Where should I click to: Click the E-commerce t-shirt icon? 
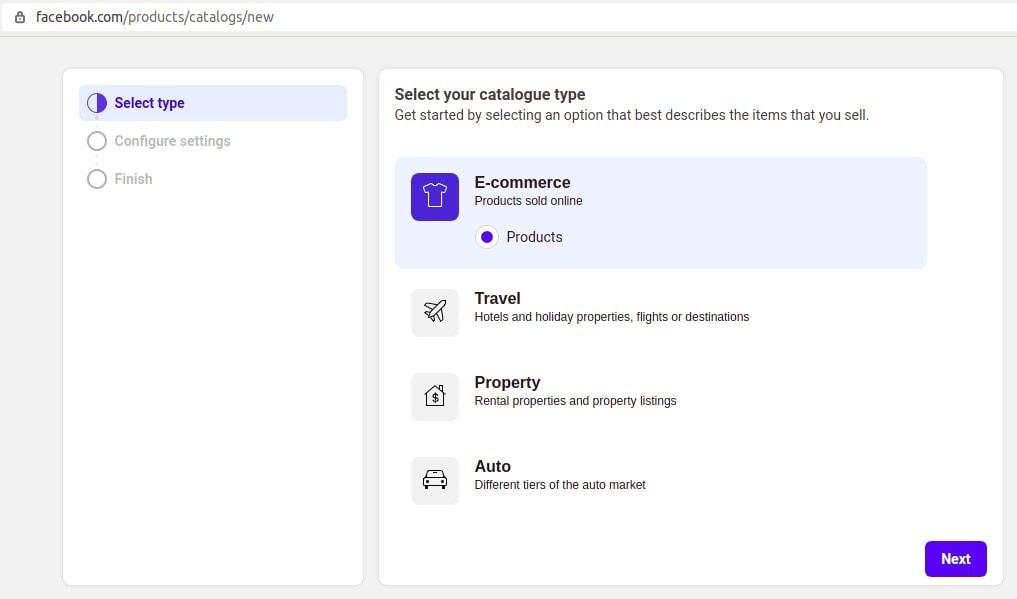(435, 196)
